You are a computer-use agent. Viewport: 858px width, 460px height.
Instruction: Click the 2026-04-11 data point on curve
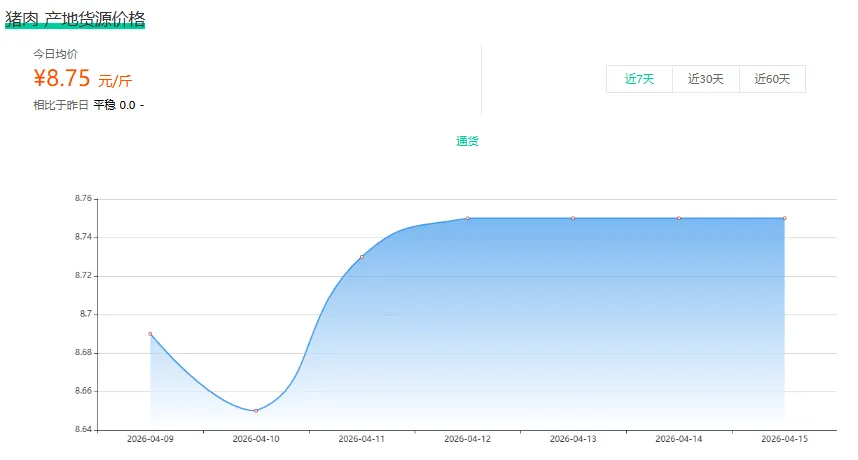362,257
